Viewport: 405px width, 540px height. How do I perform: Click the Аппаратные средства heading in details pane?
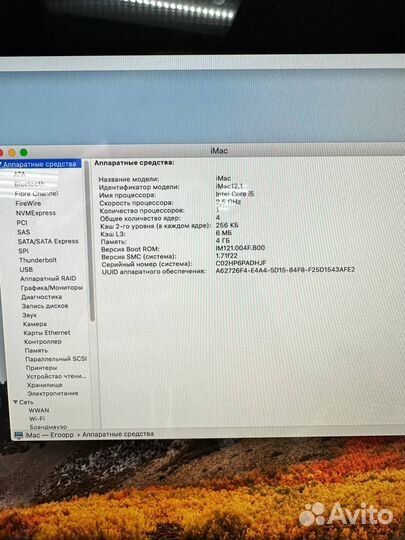pyautogui.click(x=134, y=163)
